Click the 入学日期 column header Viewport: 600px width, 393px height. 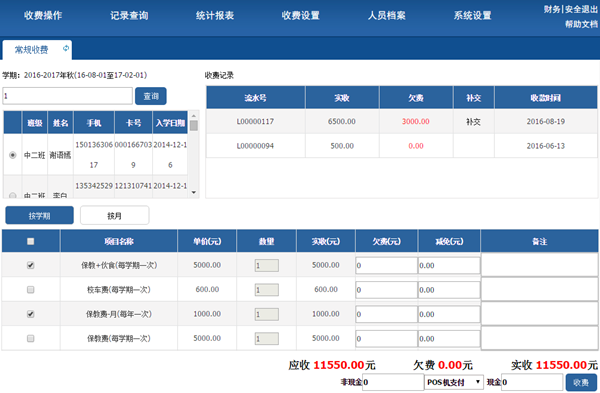(170, 123)
